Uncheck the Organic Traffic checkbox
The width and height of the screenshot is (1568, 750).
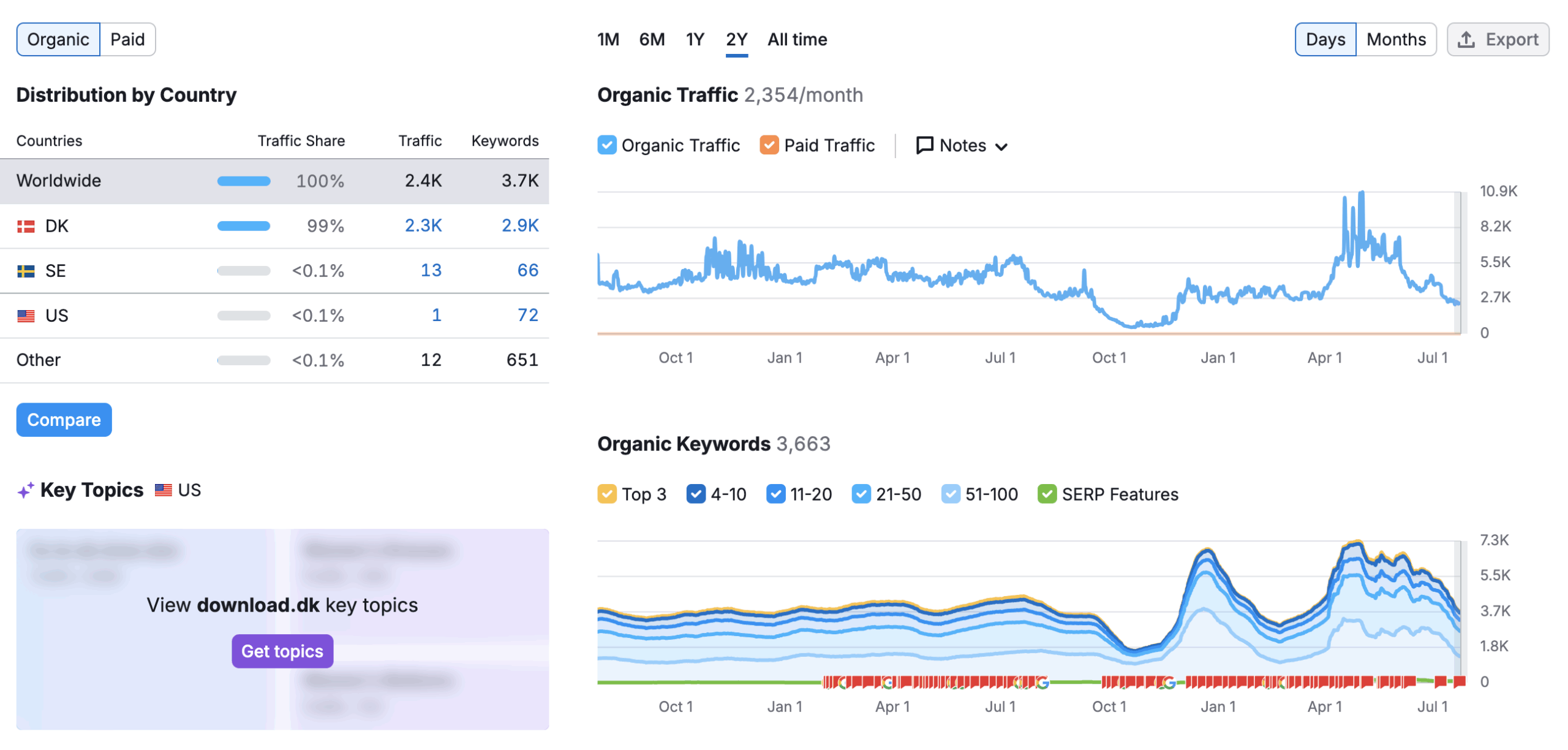(606, 145)
